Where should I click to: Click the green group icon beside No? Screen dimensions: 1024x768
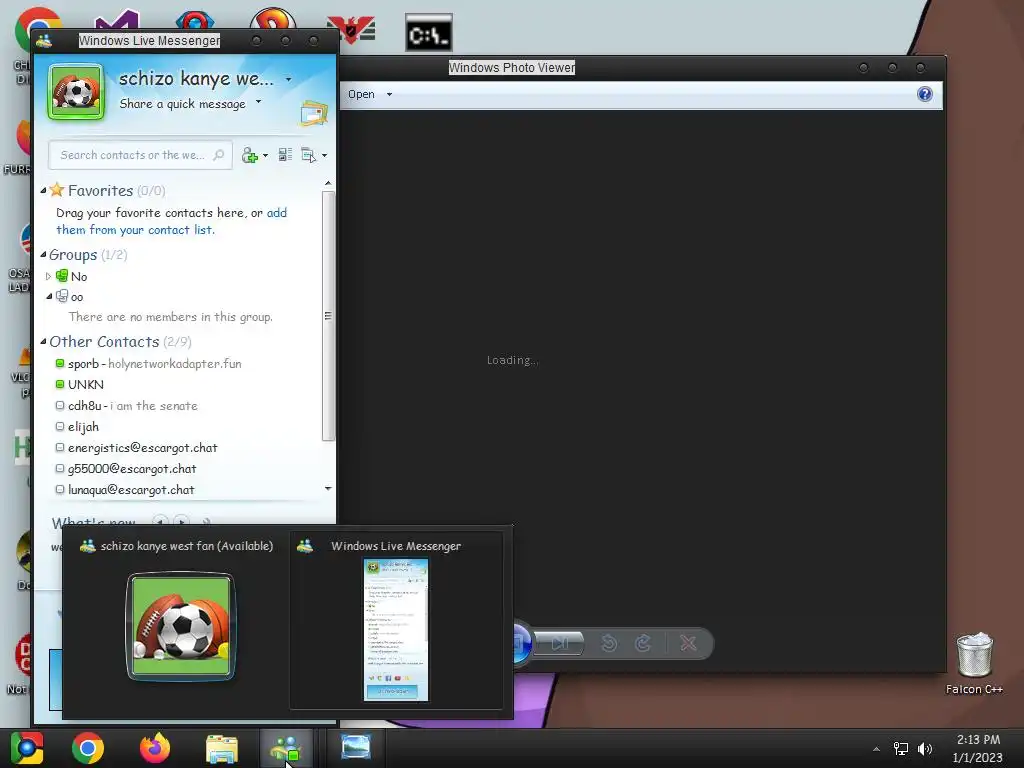point(62,276)
